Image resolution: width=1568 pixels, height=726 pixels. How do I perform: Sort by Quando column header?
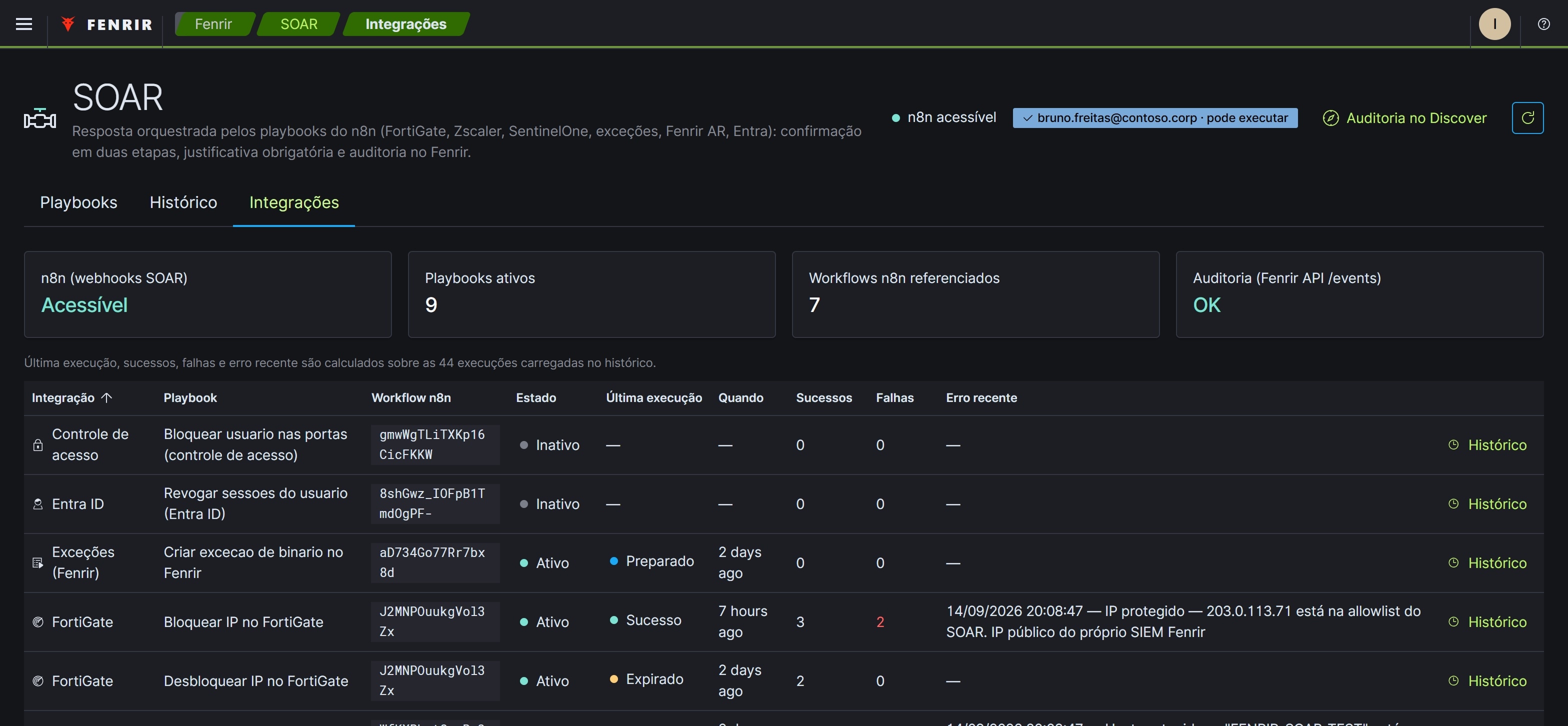point(740,398)
